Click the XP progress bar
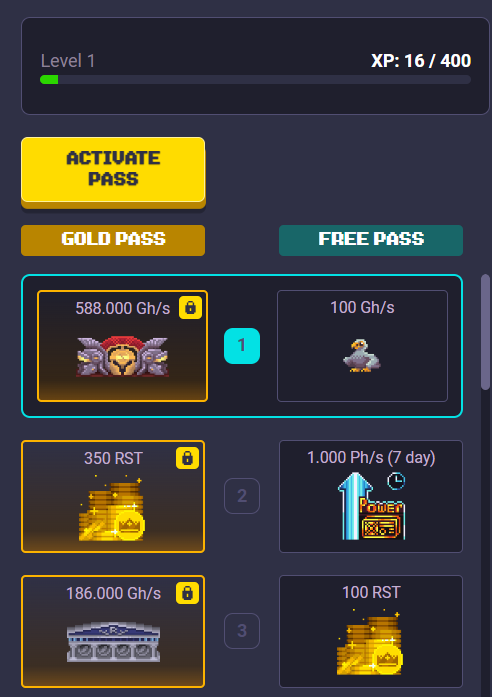The width and height of the screenshot is (492, 697). click(256, 80)
